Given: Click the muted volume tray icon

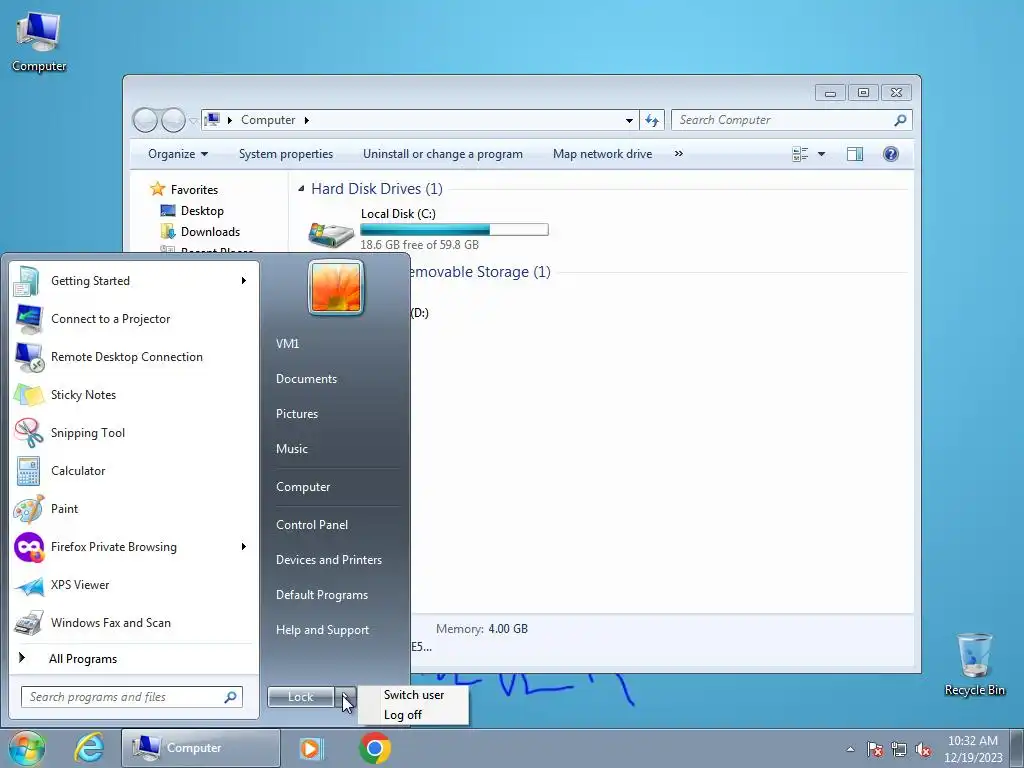Looking at the screenshot, I should pos(923,749).
